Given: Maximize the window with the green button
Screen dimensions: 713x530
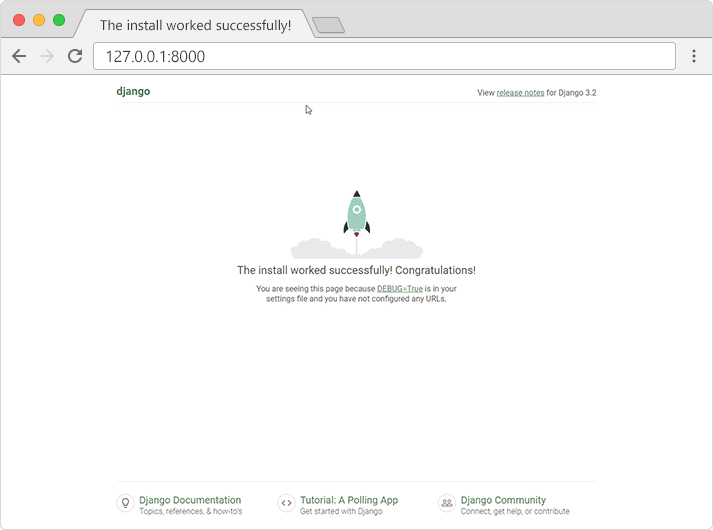Looking at the screenshot, I should point(59,20).
